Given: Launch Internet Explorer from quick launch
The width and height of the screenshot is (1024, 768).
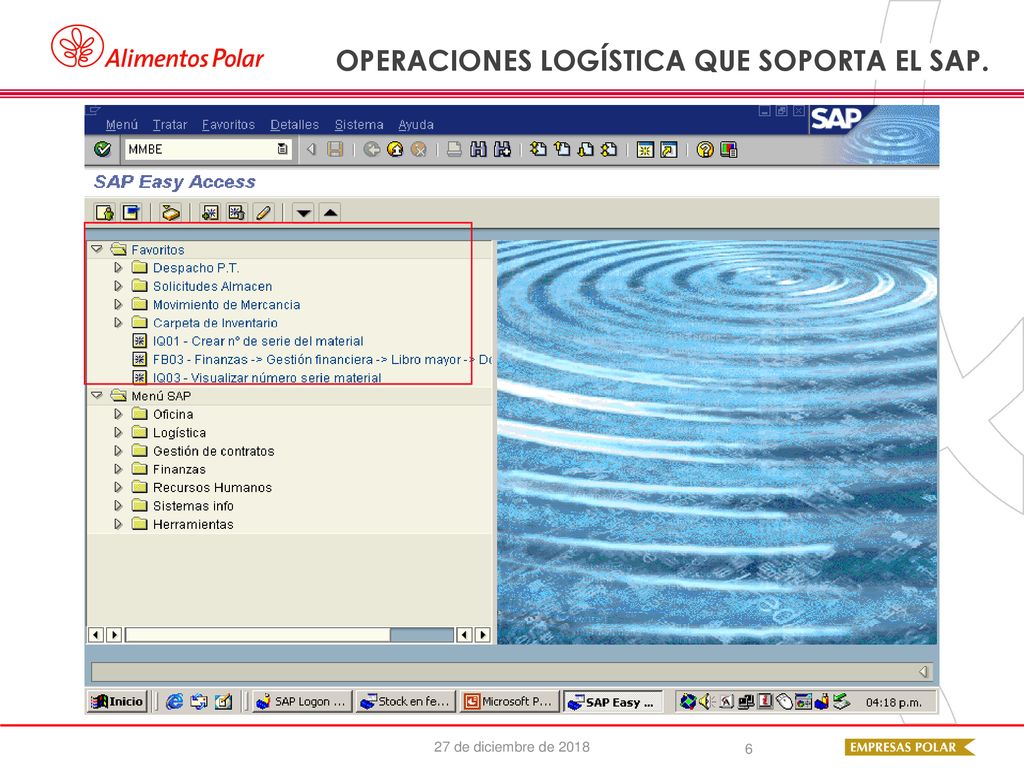Looking at the screenshot, I should (x=174, y=701).
